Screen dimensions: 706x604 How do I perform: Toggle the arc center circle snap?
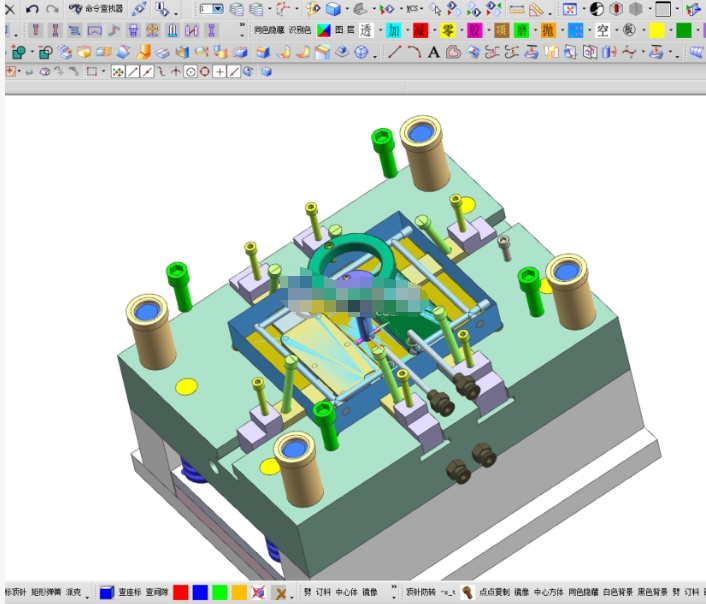[190, 72]
